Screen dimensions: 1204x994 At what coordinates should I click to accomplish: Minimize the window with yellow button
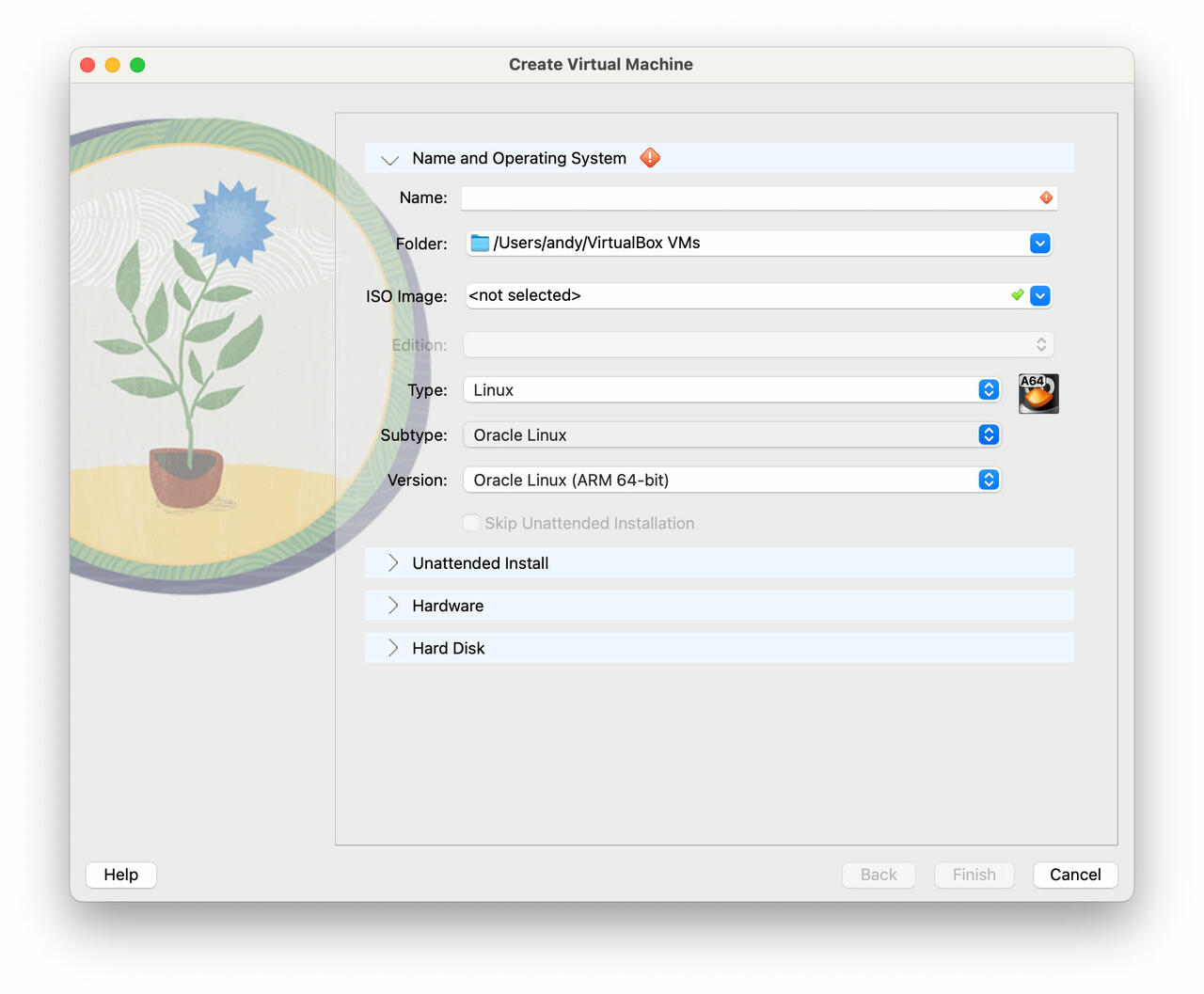tap(112, 65)
